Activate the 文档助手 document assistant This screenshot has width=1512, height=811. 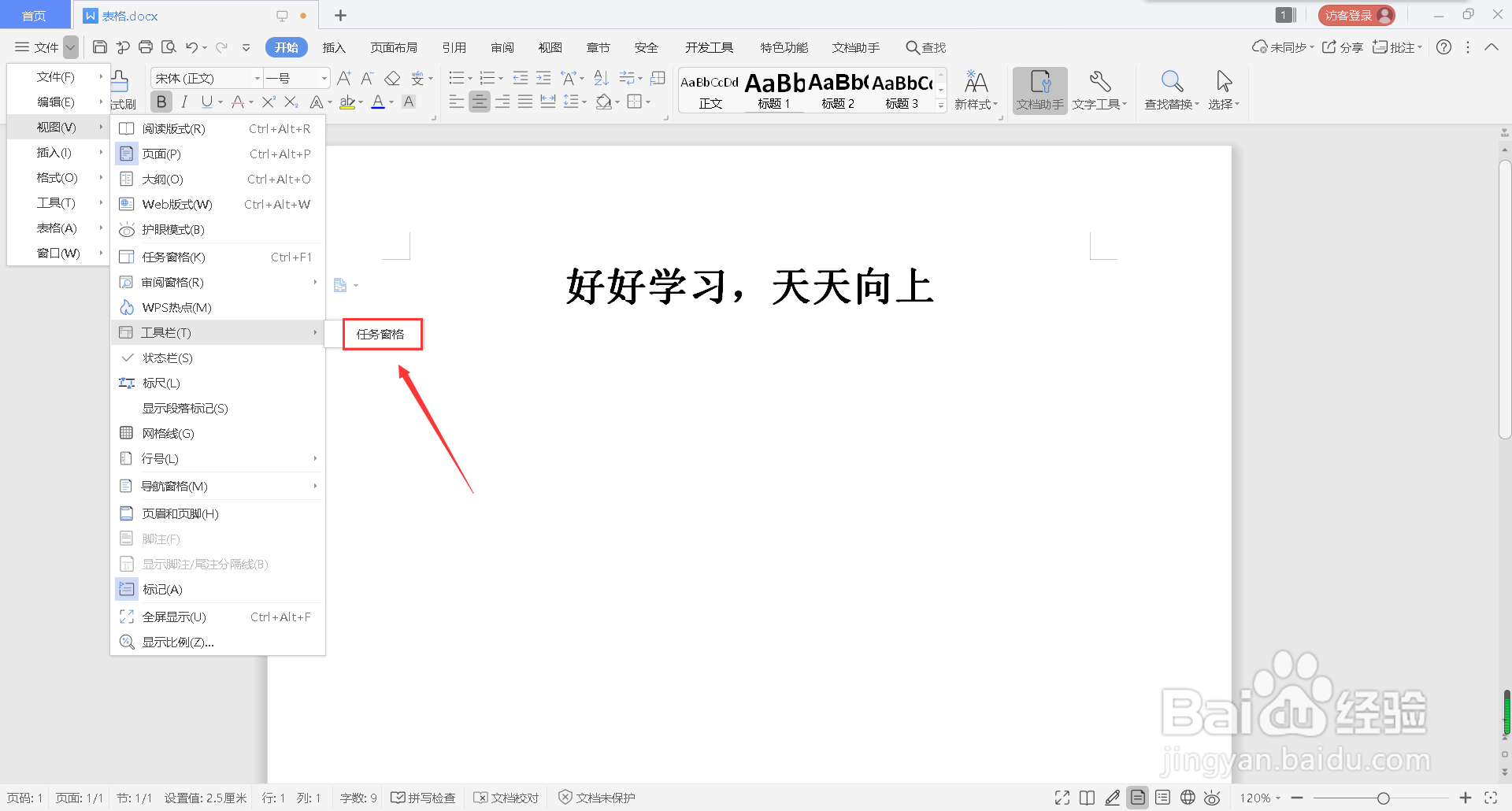tap(1039, 88)
